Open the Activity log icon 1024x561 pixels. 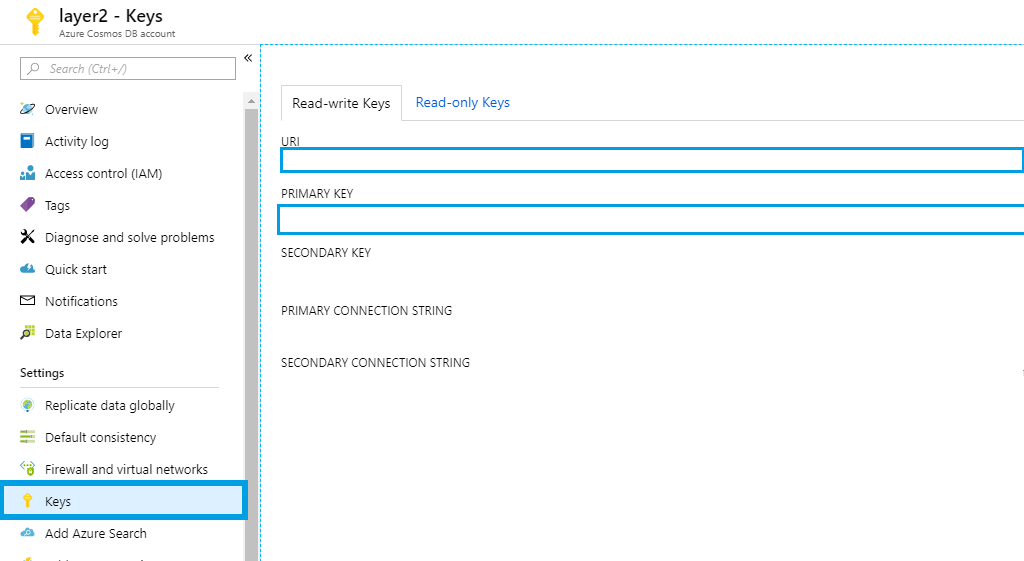tap(28, 141)
